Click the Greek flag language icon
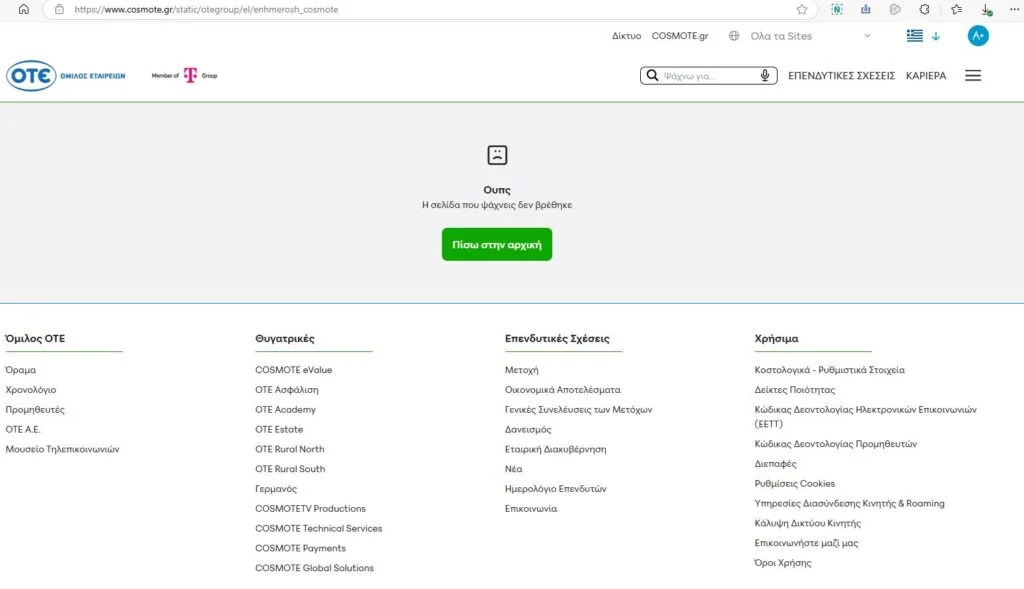This screenshot has height=589, width=1024. (914, 36)
